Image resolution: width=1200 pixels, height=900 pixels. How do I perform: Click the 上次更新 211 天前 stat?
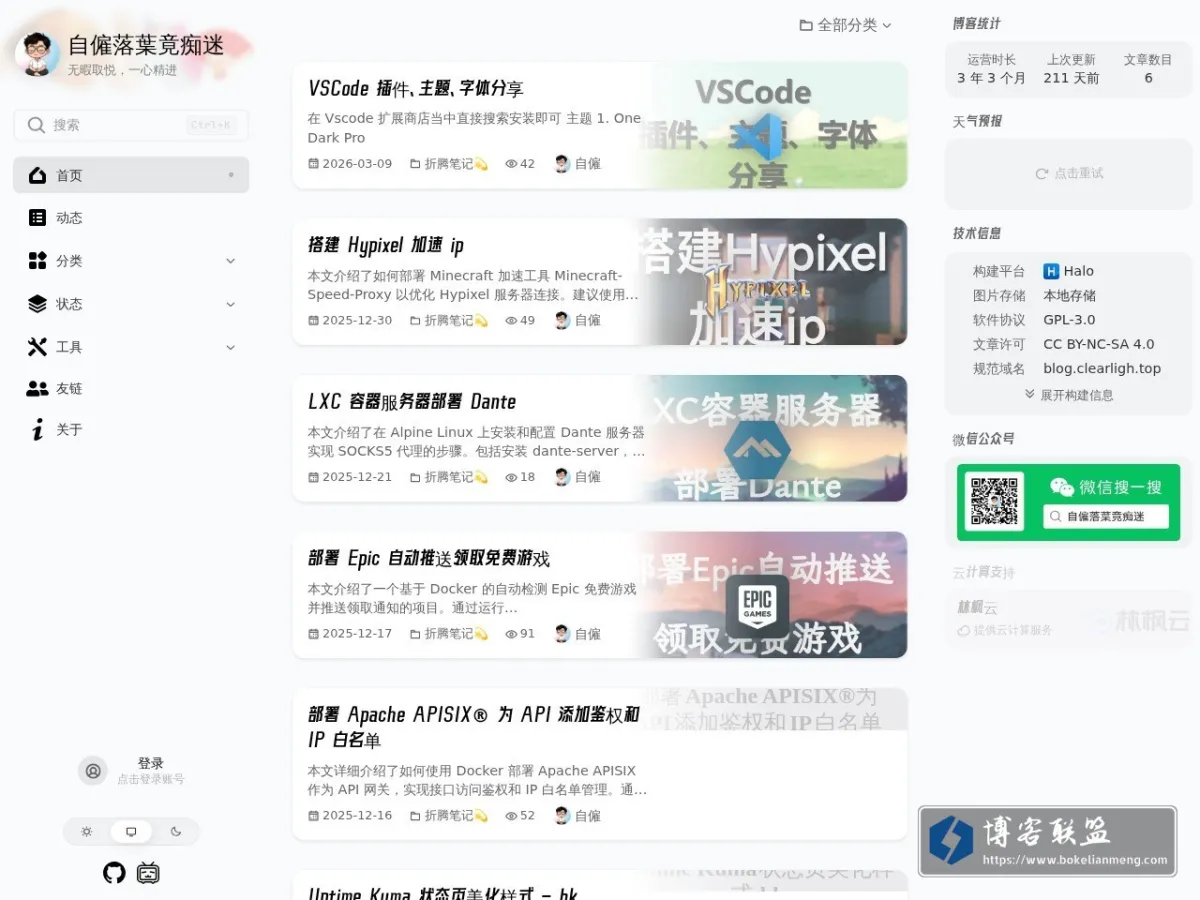[x=1071, y=69]
